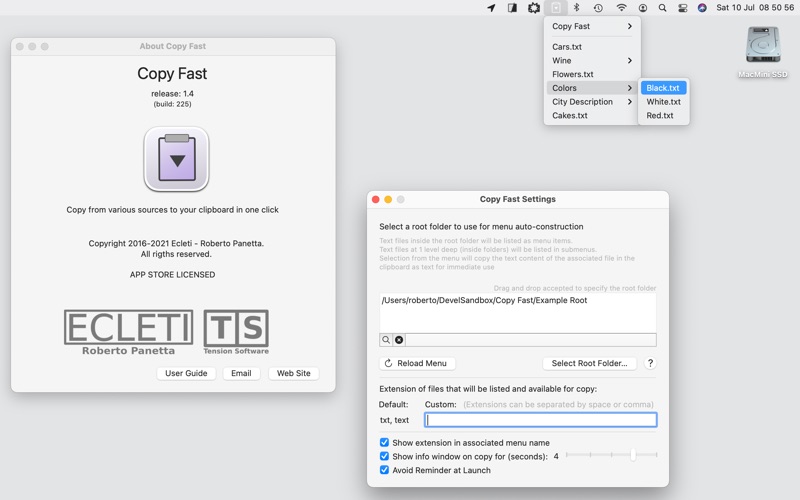Choose Cakes.txt in the menu
This screenshot has width=800, height=500.
coord(570,116)
